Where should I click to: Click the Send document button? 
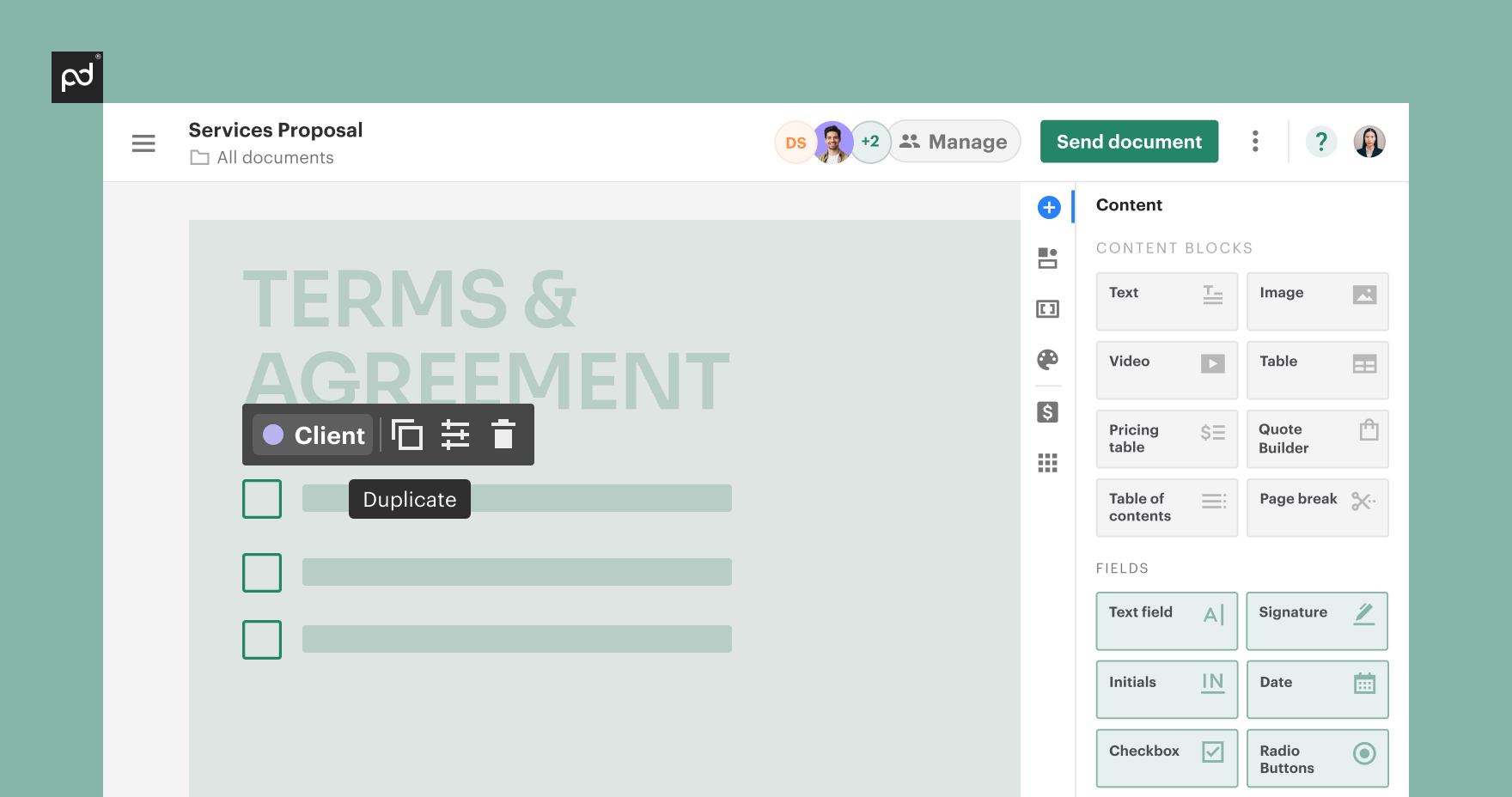(1129, 141)
